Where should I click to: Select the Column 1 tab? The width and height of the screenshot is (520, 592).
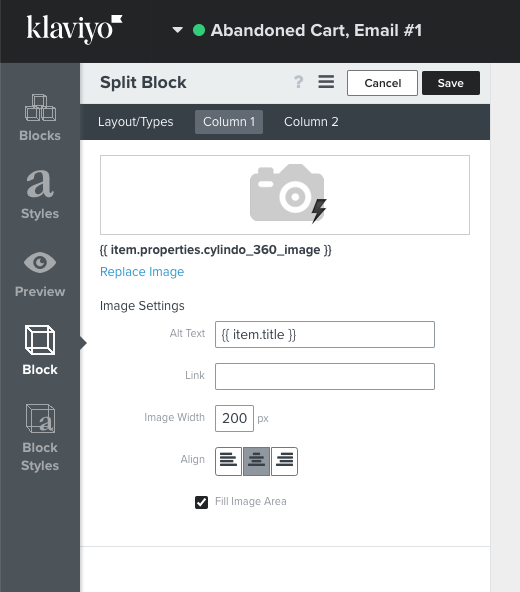point(229,122)
